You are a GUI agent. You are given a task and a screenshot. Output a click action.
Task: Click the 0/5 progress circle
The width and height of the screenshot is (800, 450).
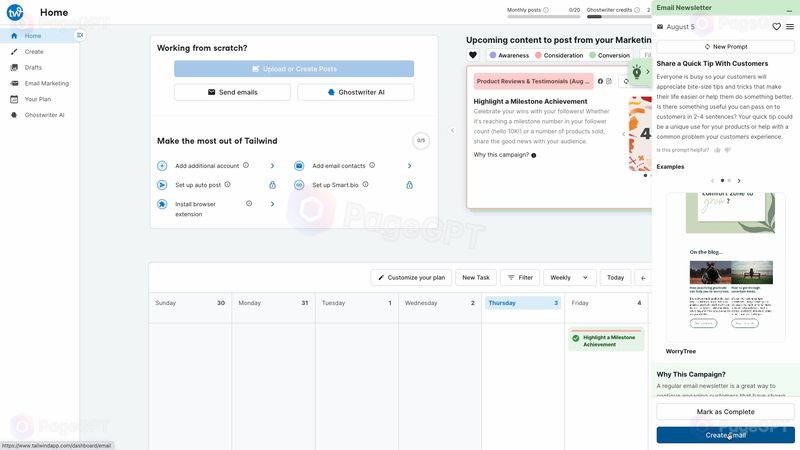[x=421, y=140]
